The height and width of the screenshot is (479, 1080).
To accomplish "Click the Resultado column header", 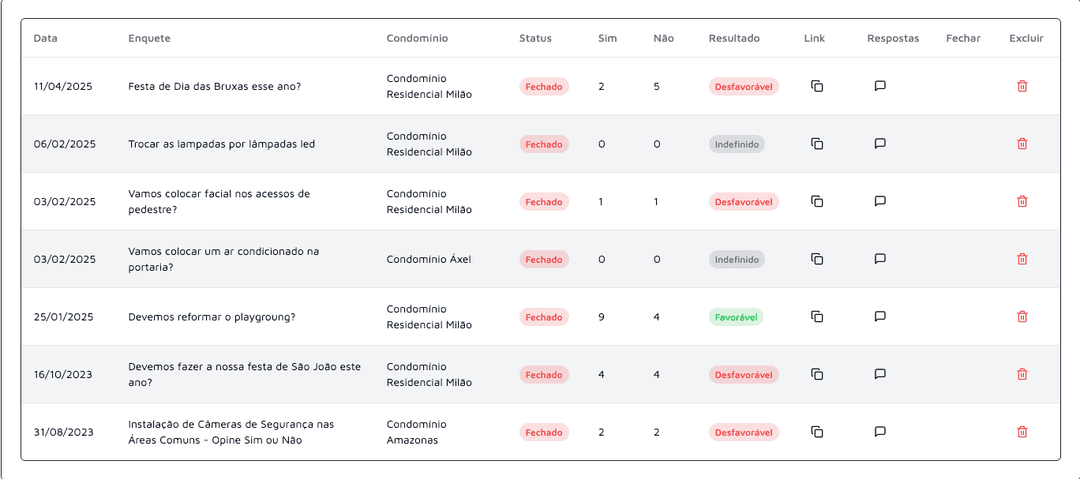I will (734, 38).
